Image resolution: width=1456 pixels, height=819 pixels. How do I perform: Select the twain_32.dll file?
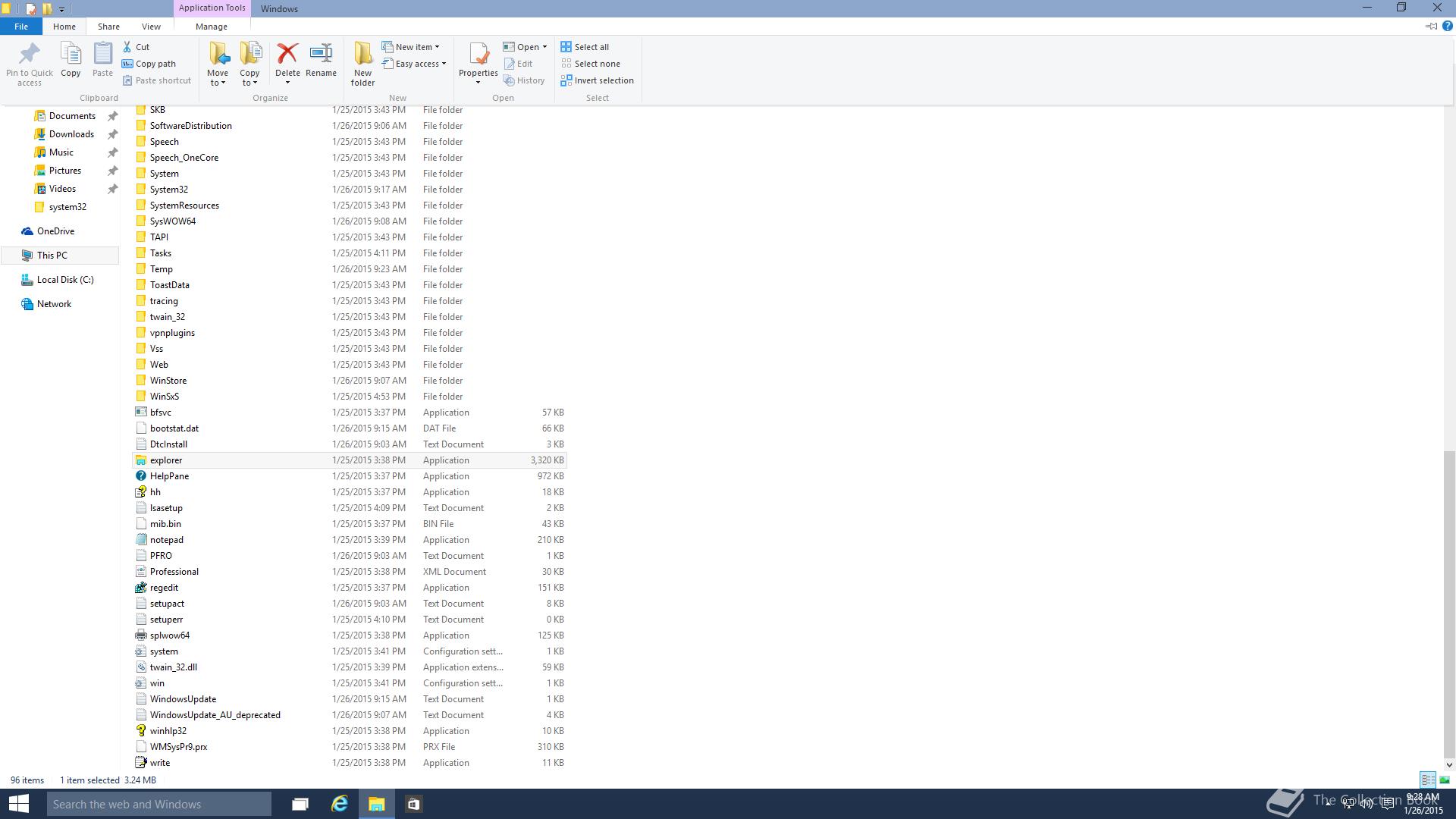click(x=349, y=667)
